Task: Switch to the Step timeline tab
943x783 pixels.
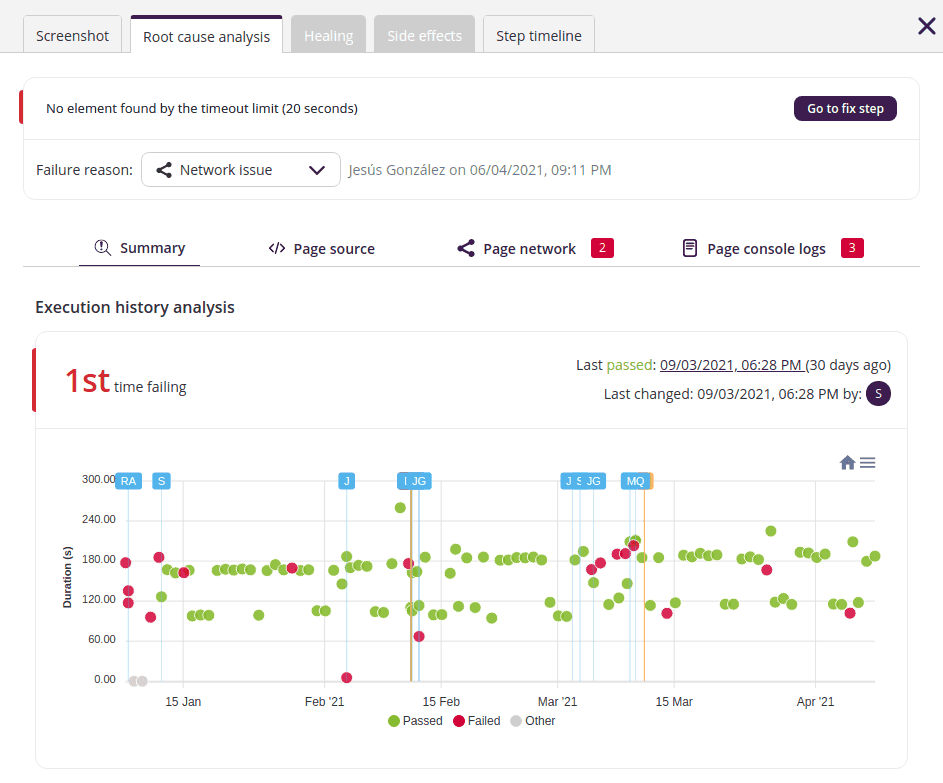Action: (538, 35)
